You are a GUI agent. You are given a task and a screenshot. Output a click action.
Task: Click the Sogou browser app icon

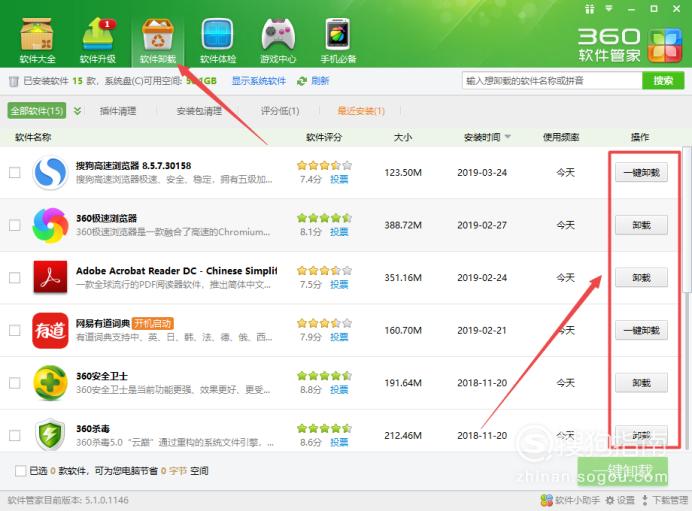(x=50, y=173)
